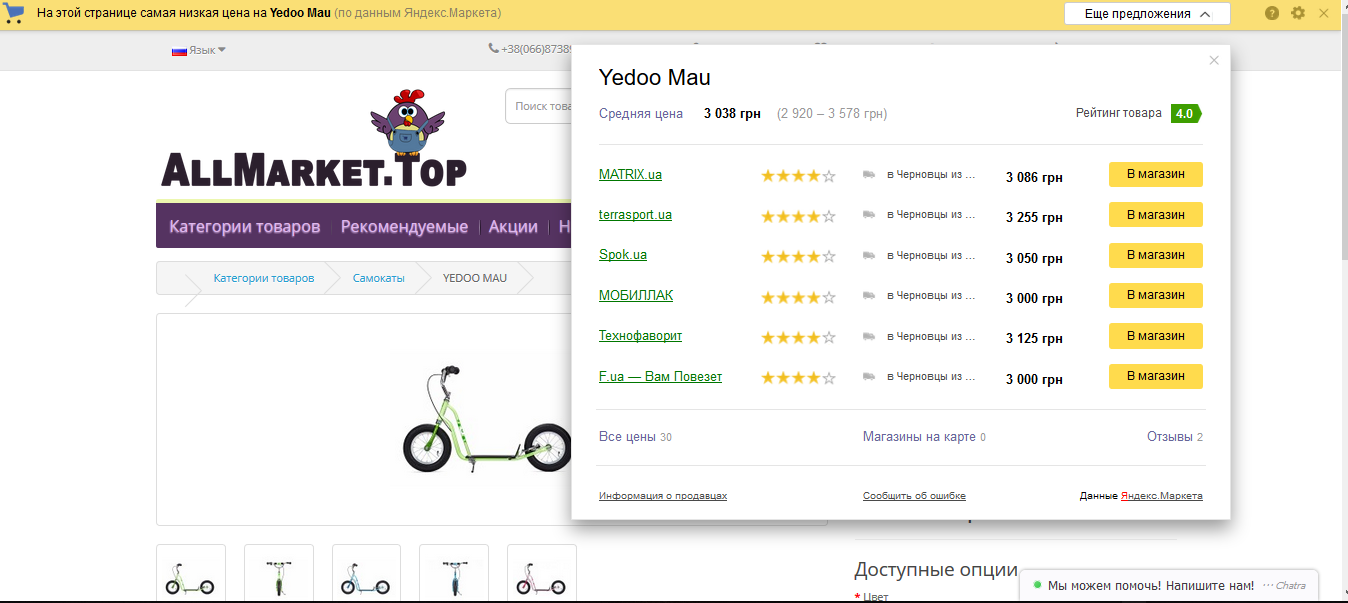Click В магазин button for Spok.ua
The width and height of the screenshot is (1348, 603).
(x=1155, y=255)
